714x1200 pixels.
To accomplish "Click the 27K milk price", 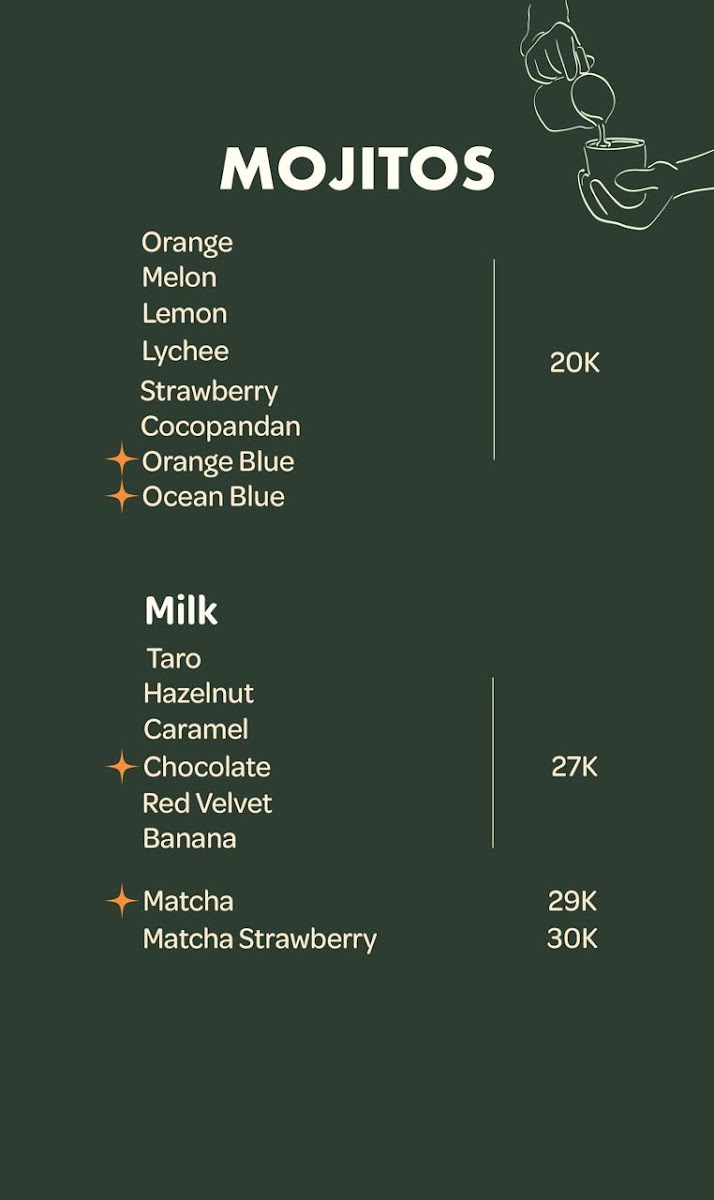I will pyautogui.click(x=574, y=767).
